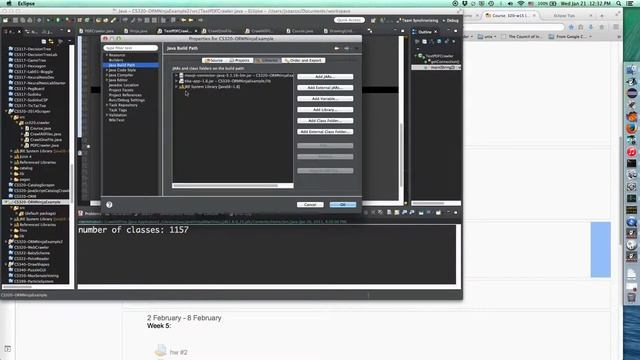This screenshot has width=640, height=360.
Task: Click the iTunes icon in the Dock
Action: tap(631, 152)
